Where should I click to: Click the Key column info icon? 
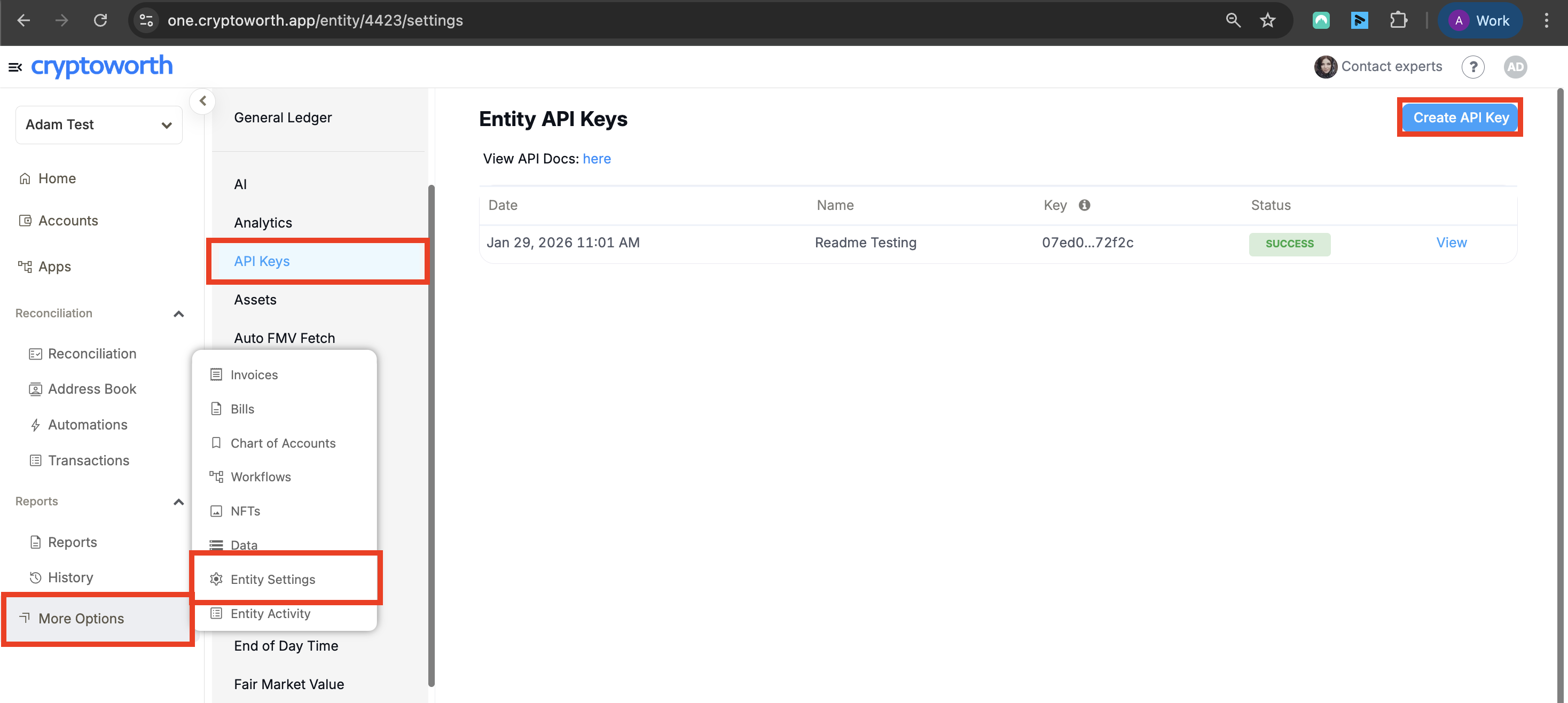(1084, 205)
